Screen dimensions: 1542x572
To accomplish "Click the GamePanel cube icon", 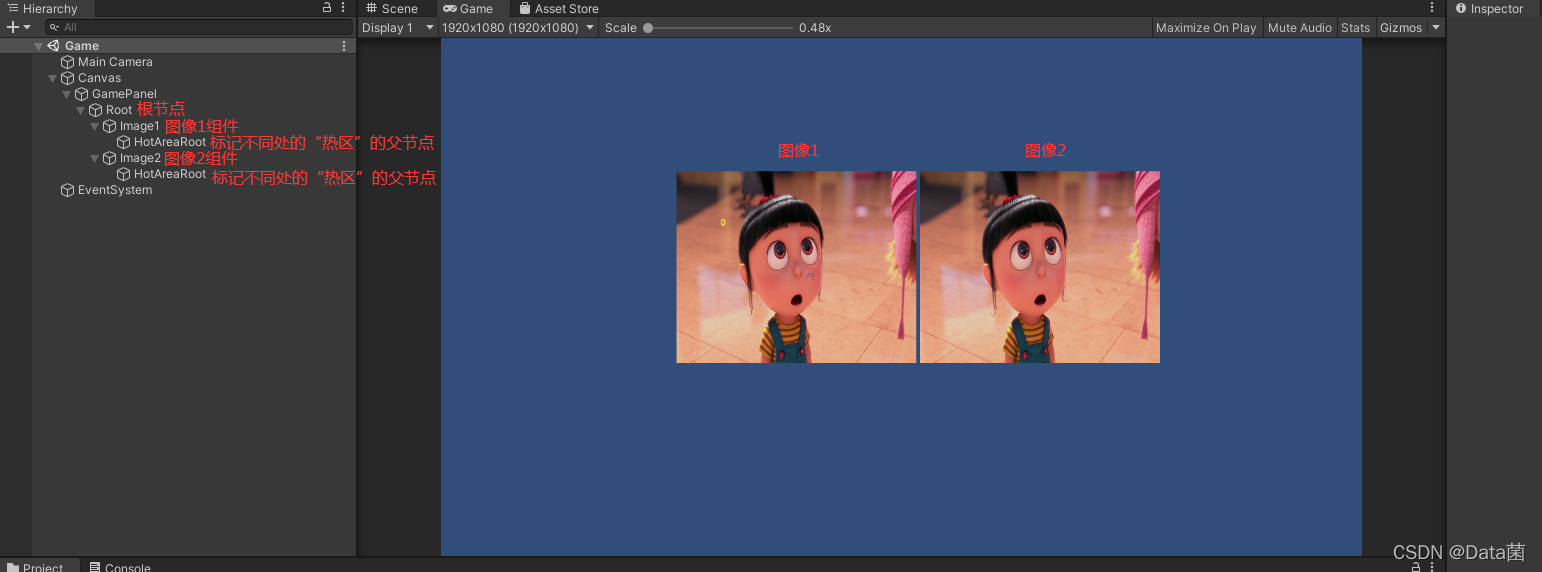I will (81, 94).
